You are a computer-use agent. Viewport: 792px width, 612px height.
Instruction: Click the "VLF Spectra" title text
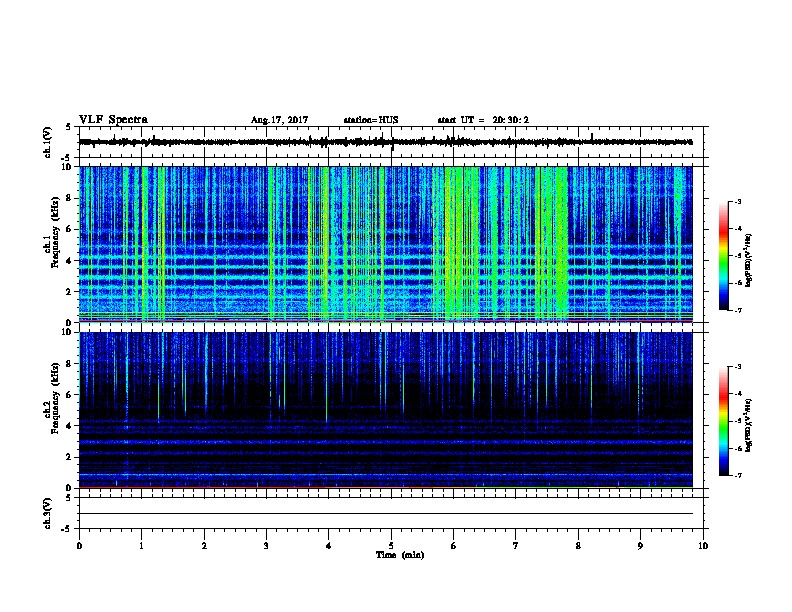[x=113, y=120]
